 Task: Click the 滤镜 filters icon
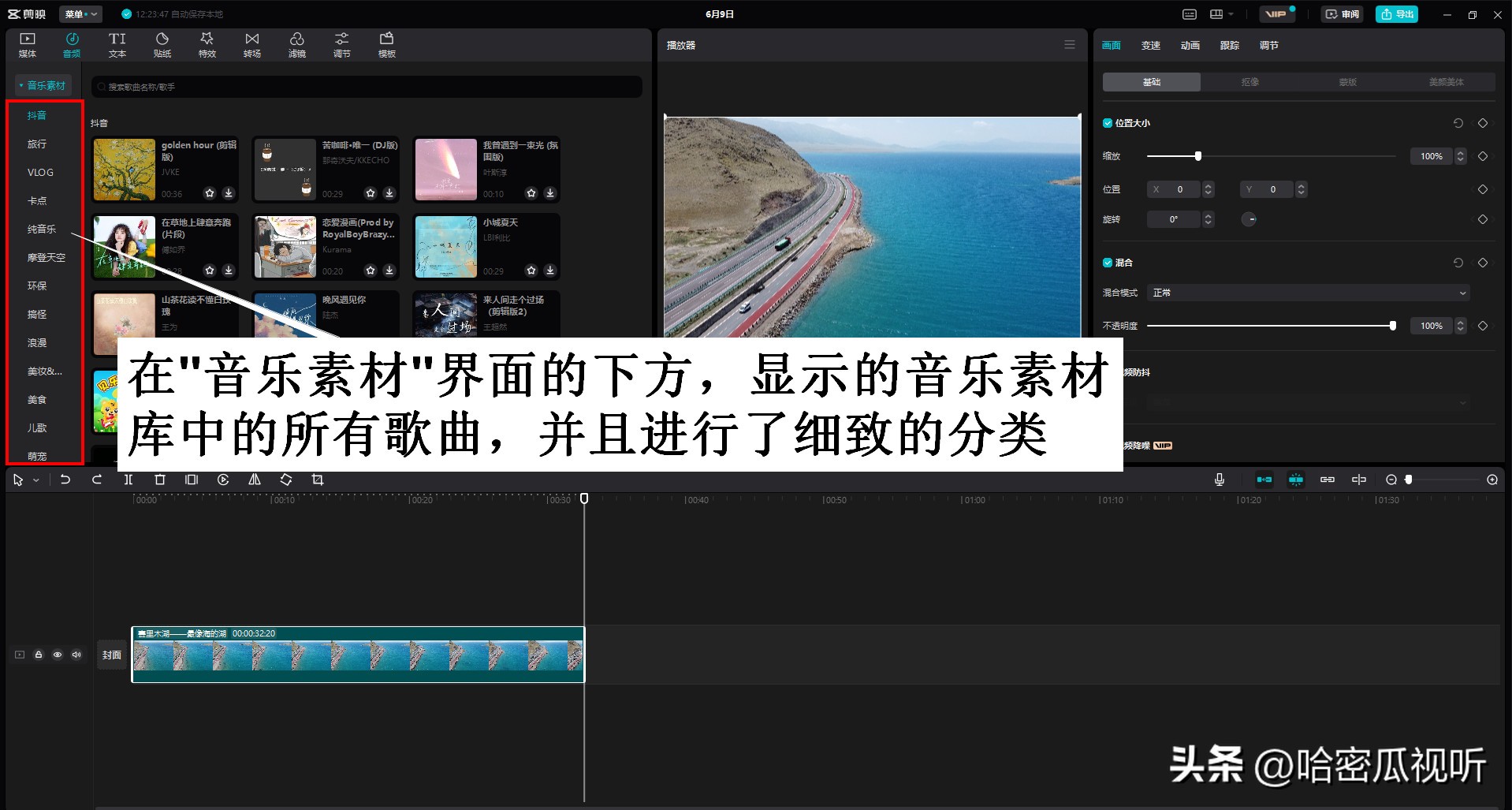click(x=297, y=43)
